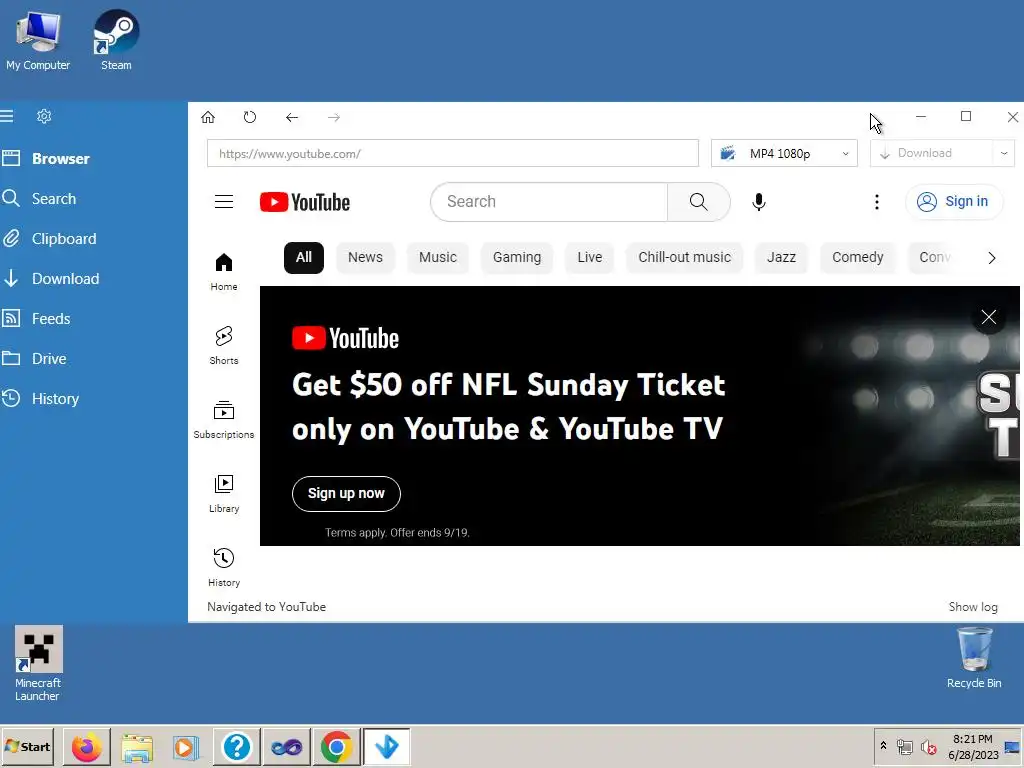1024x768 pixels.
Task: Open the YouTube guide hamburger menu
Action: [224, 202]
